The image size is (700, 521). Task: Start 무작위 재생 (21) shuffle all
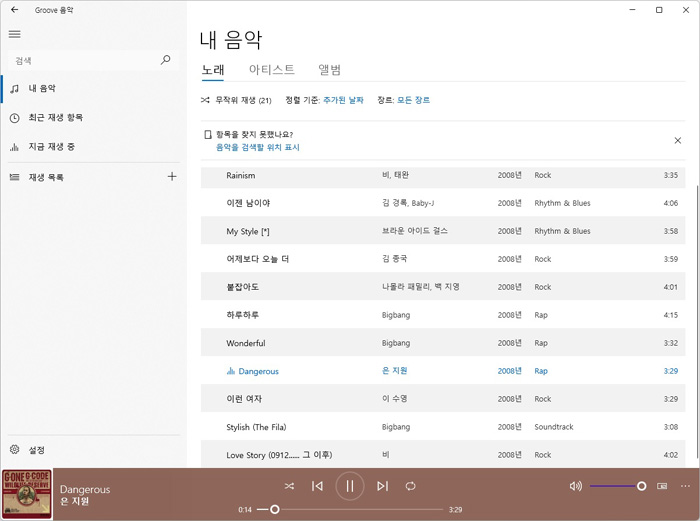pos(236,100)
